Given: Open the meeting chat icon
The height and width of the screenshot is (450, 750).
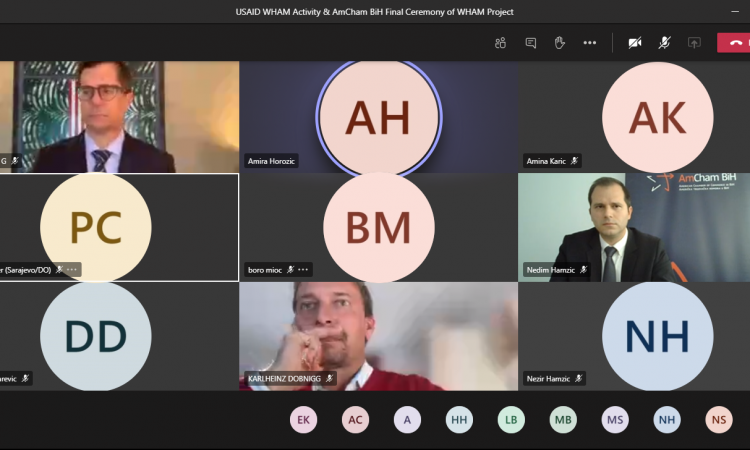Looking at the screenshot, I should [x=530, y=43].
